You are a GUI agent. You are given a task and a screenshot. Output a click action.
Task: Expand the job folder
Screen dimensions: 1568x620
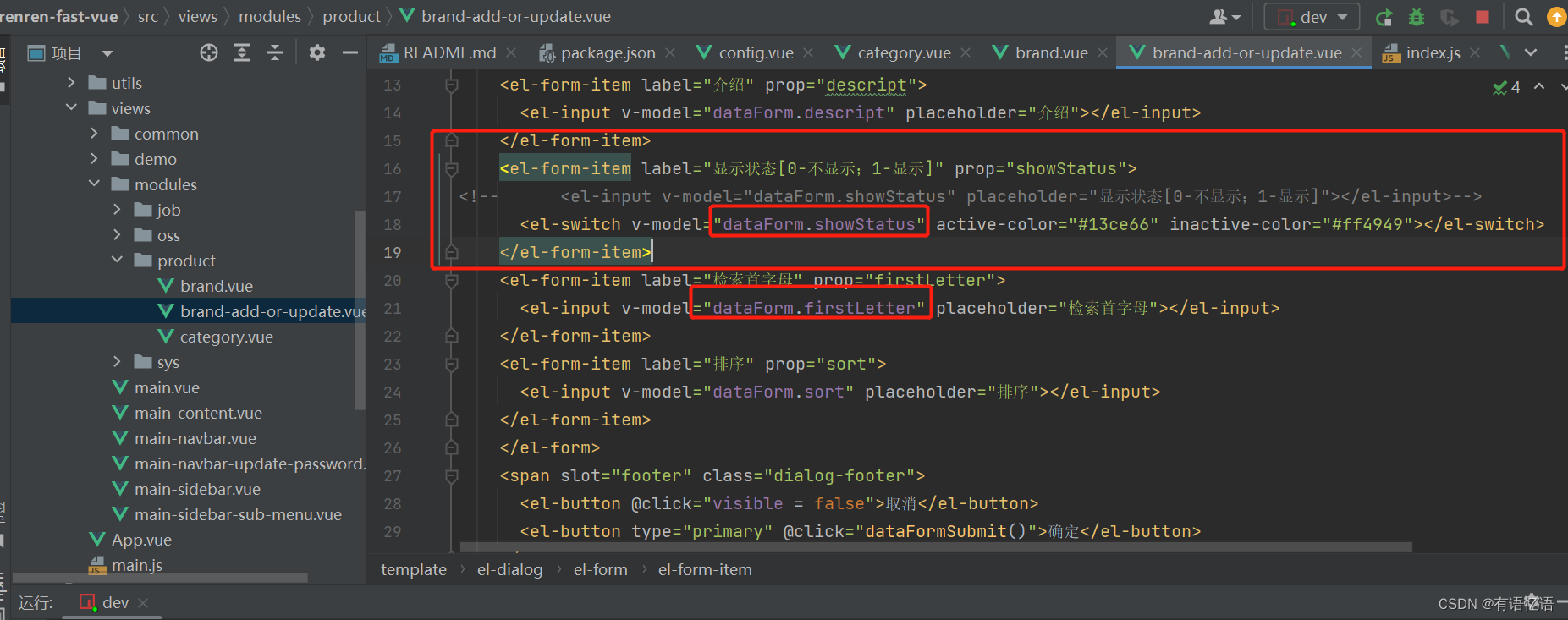117,210
